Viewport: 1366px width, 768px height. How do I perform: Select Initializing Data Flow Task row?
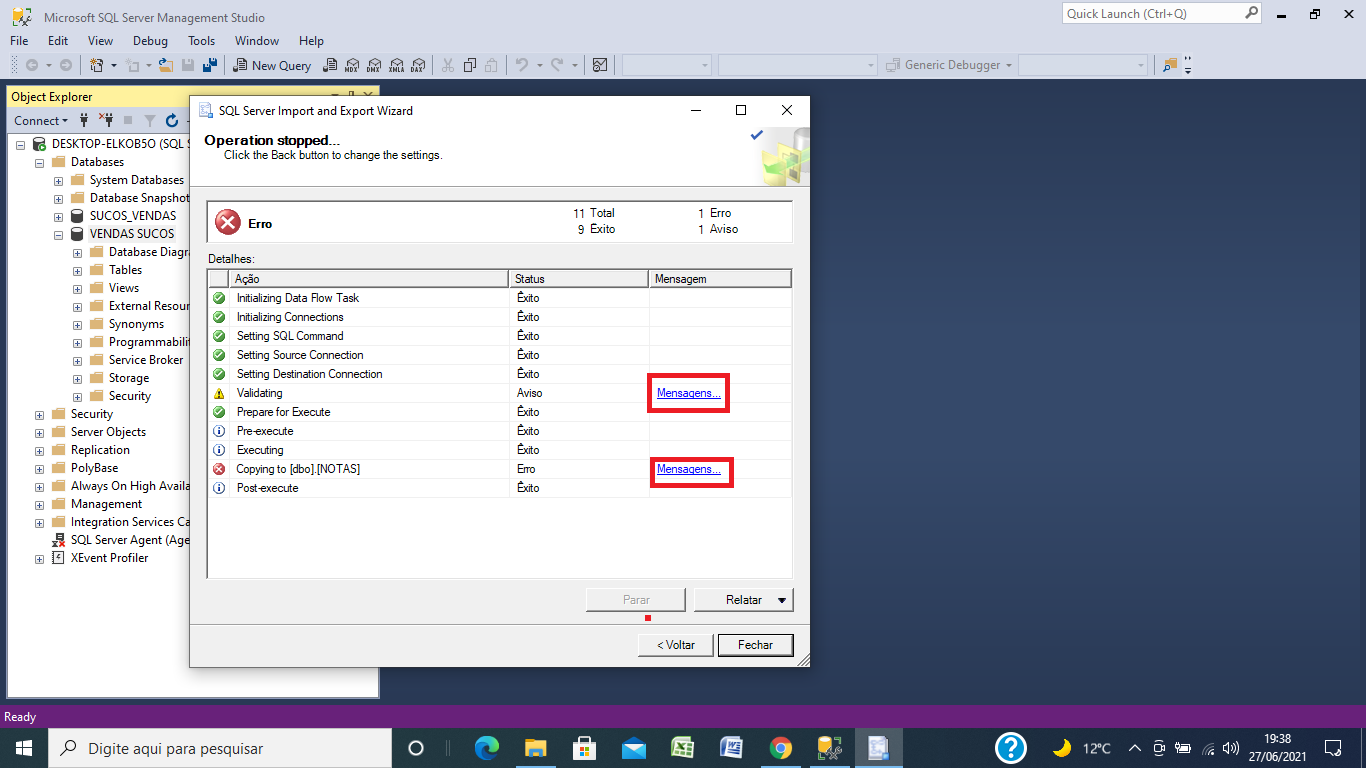click(500, 298)
